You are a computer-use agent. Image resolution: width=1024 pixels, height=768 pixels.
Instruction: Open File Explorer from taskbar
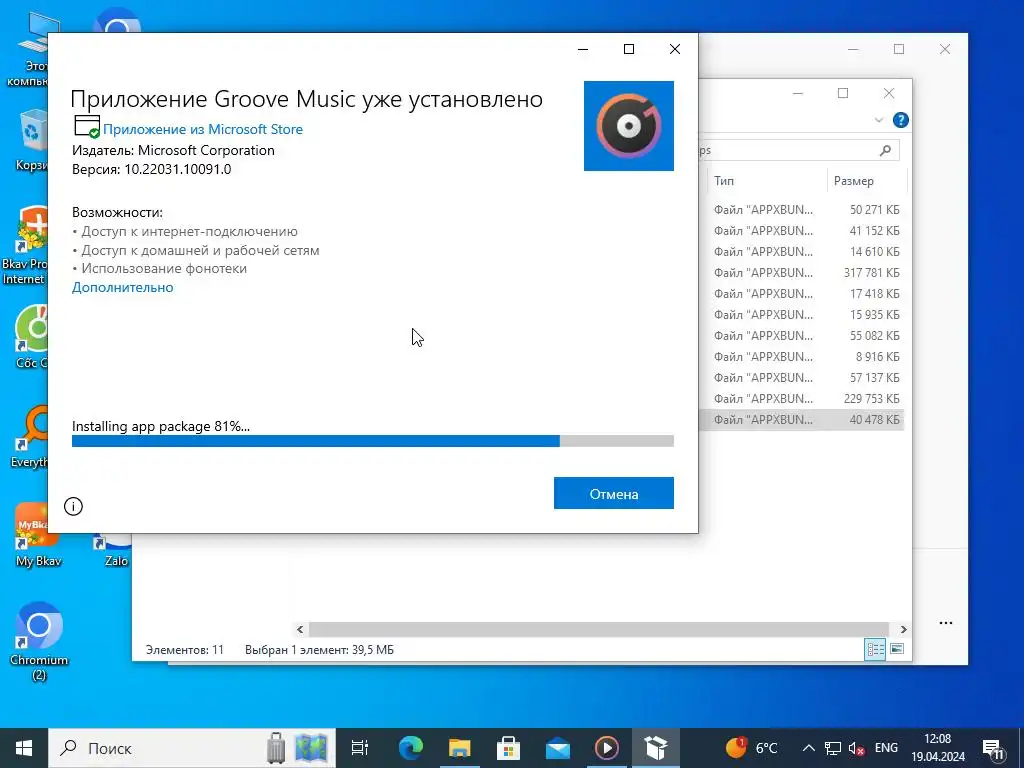(x=459, y=748)
